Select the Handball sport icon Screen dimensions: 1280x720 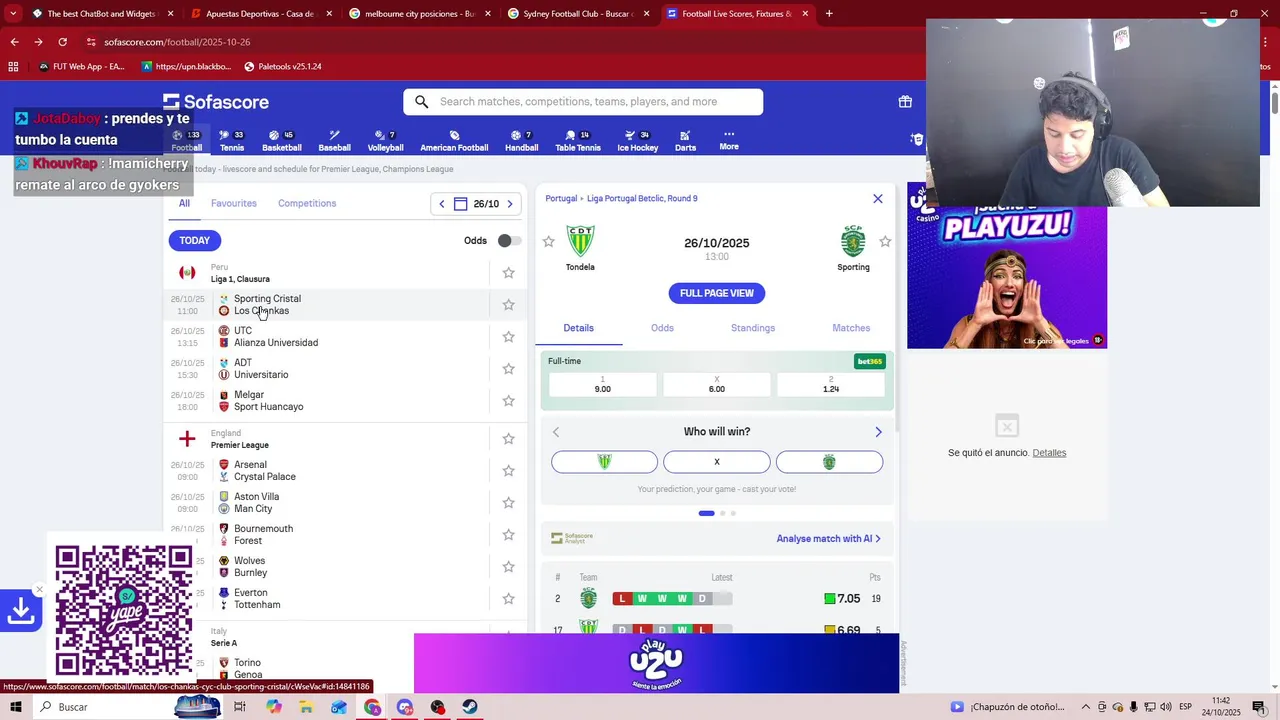521,141
